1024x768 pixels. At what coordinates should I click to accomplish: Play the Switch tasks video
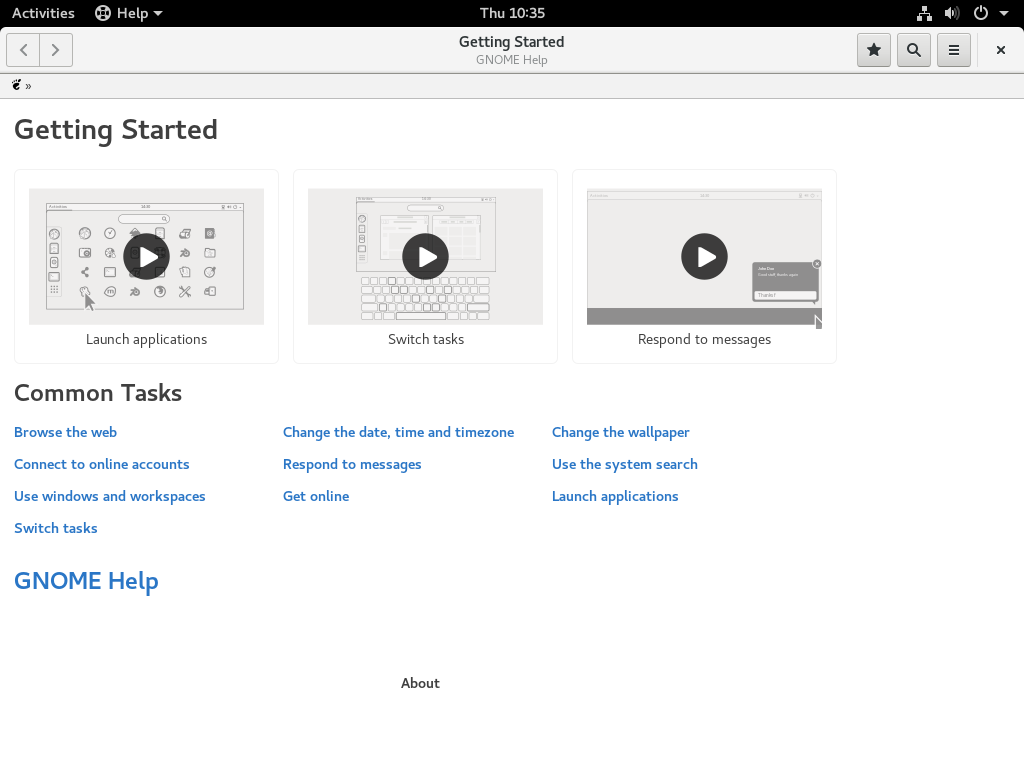pyautogui.click(x=425, y=257)
